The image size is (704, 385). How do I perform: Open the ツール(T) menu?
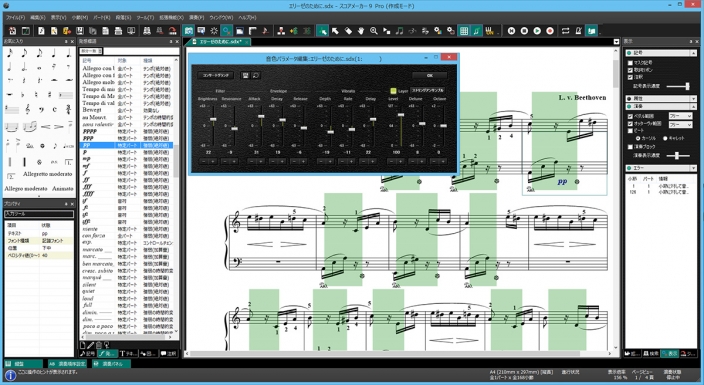coord(145,18)
